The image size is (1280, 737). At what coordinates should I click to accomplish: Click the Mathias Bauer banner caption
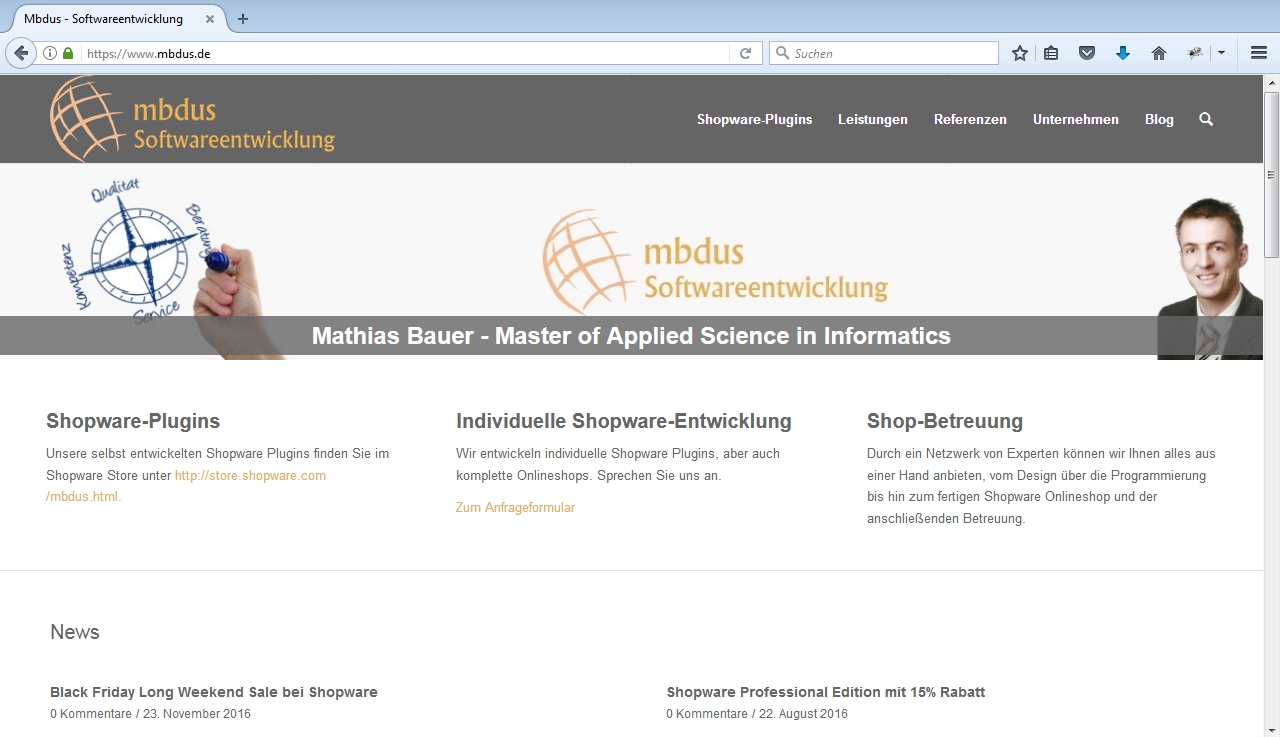click(x=631, y=336)
